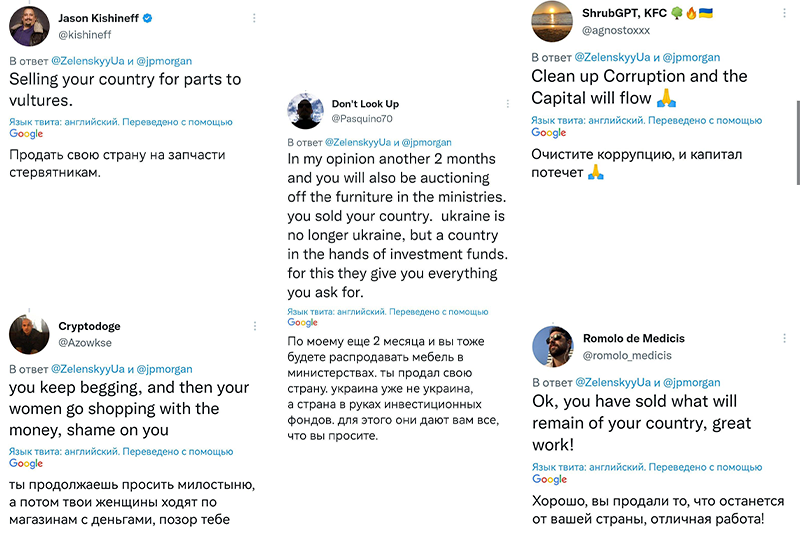Open more options on Jason Kishineff's tweet
This screenshot has width=800, height=533.
254,18
